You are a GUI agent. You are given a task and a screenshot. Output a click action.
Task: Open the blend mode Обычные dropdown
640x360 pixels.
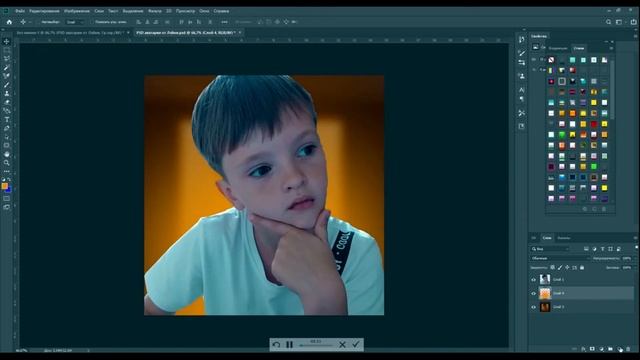(x=560, y=258)
